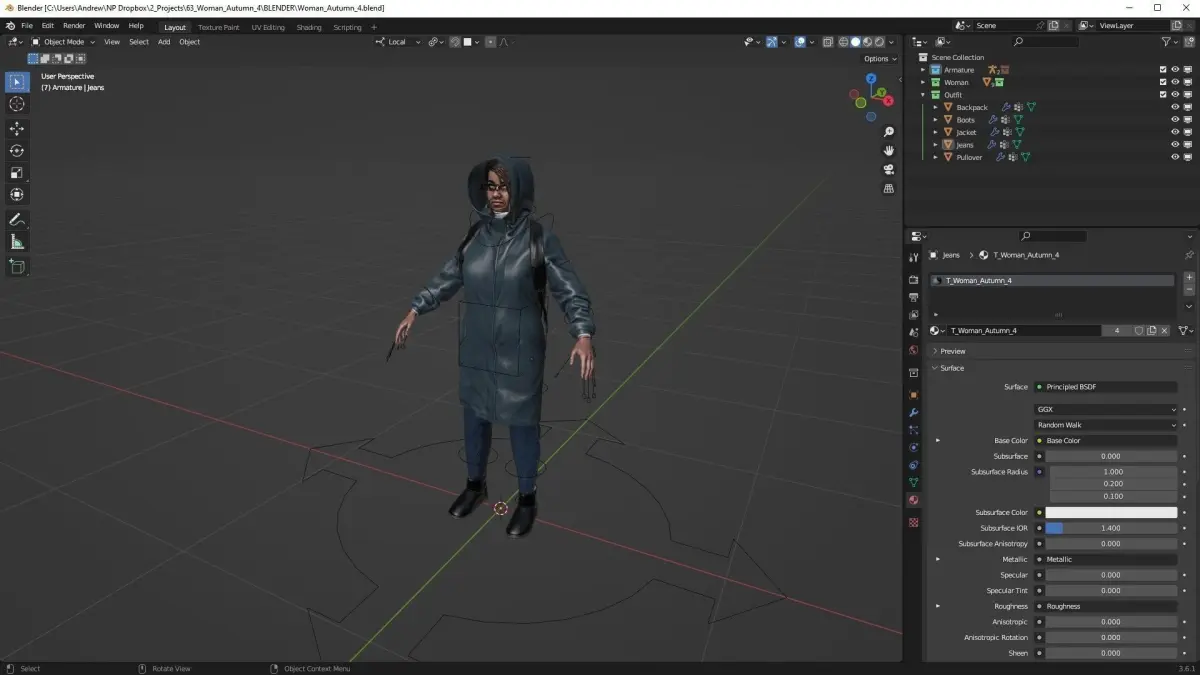Open the GGX distribution dropdown
The width and height of the screenshot is (1200, 675).
point(1106,409)
